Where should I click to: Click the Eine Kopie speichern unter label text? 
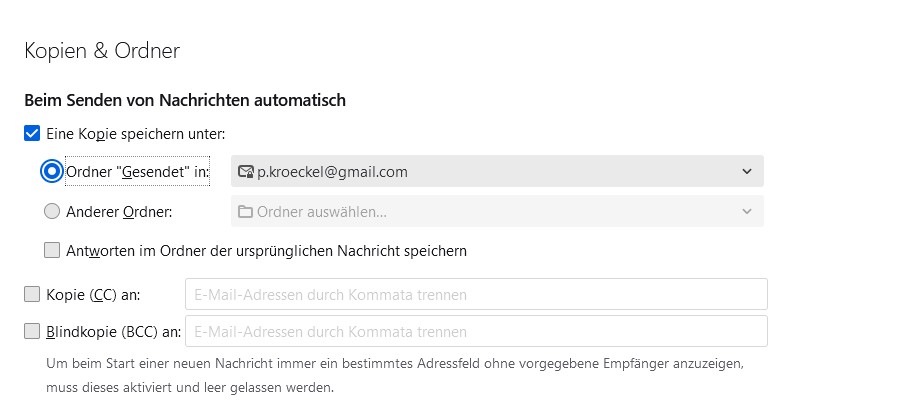tap(136, 133)
